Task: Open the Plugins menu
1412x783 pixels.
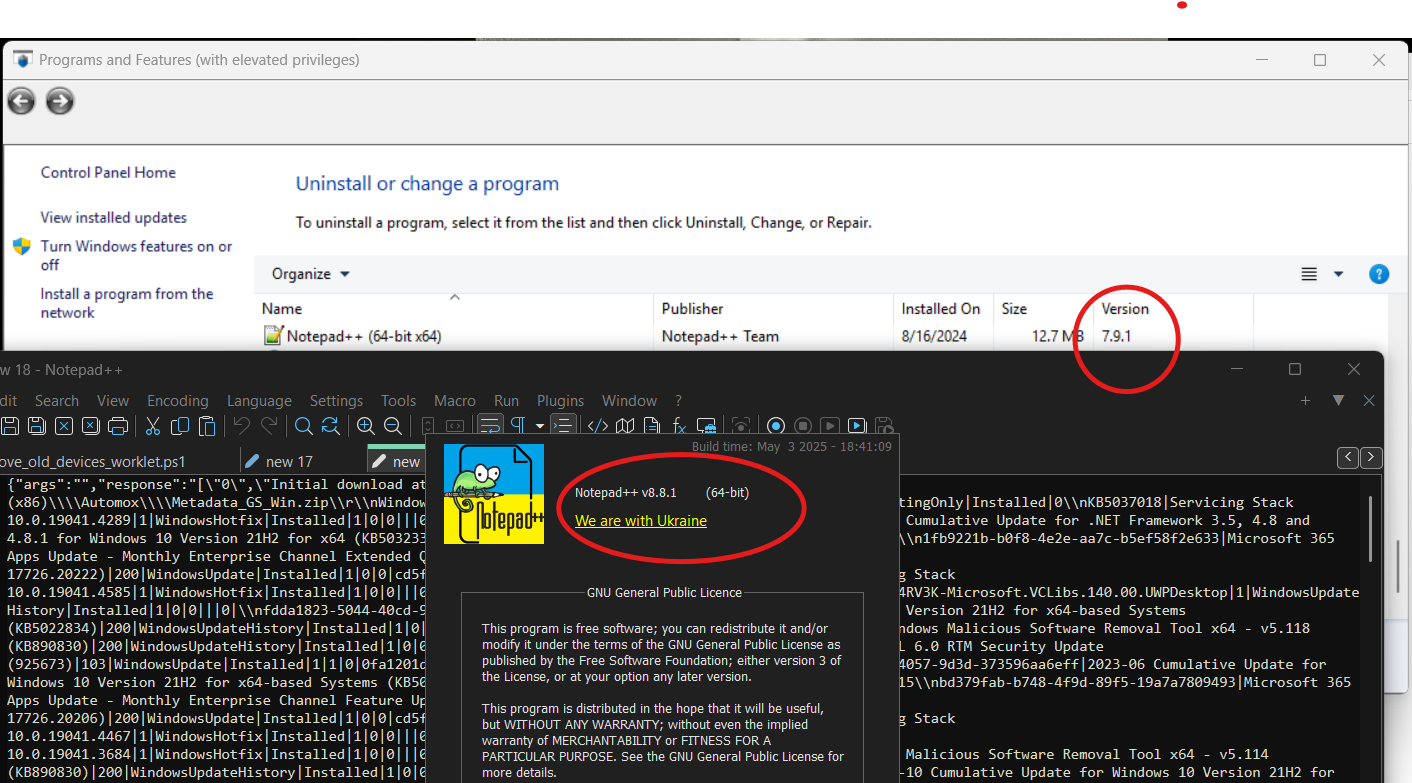Action: click(560, 400)
